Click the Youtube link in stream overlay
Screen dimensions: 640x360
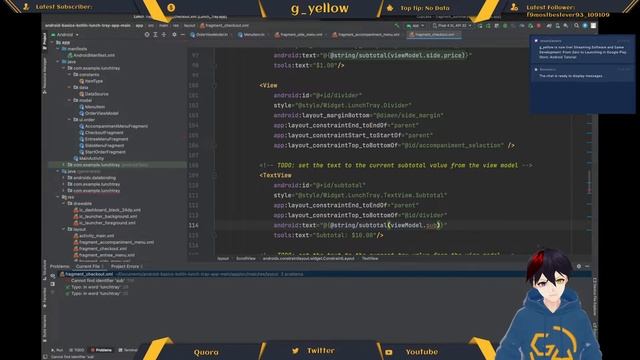[x=422, y=352]
